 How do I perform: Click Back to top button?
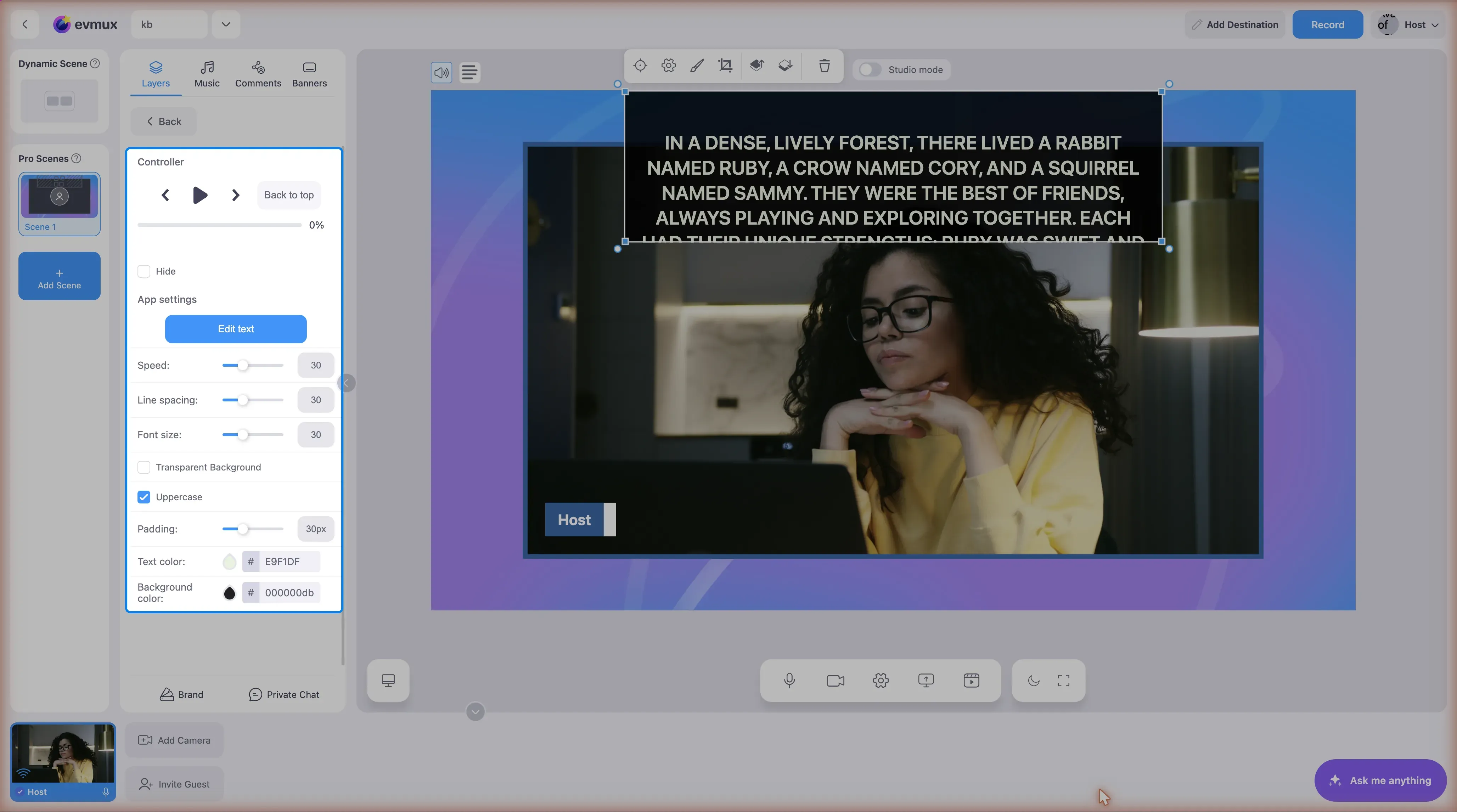(289, 195)
